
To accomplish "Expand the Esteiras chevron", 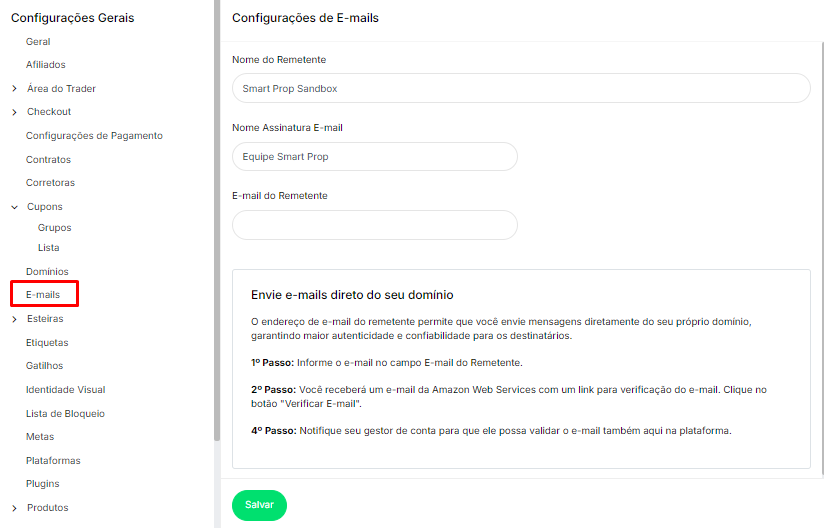I will click(x=14, y=320).
